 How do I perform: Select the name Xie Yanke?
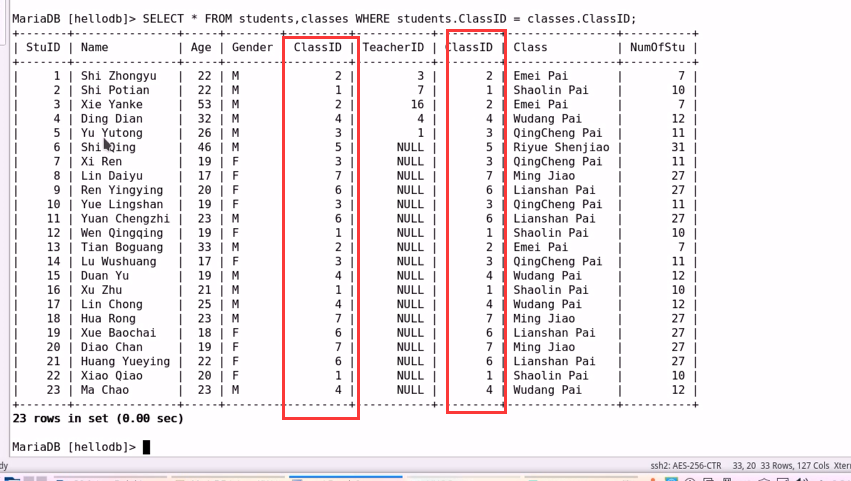[112, 104]
